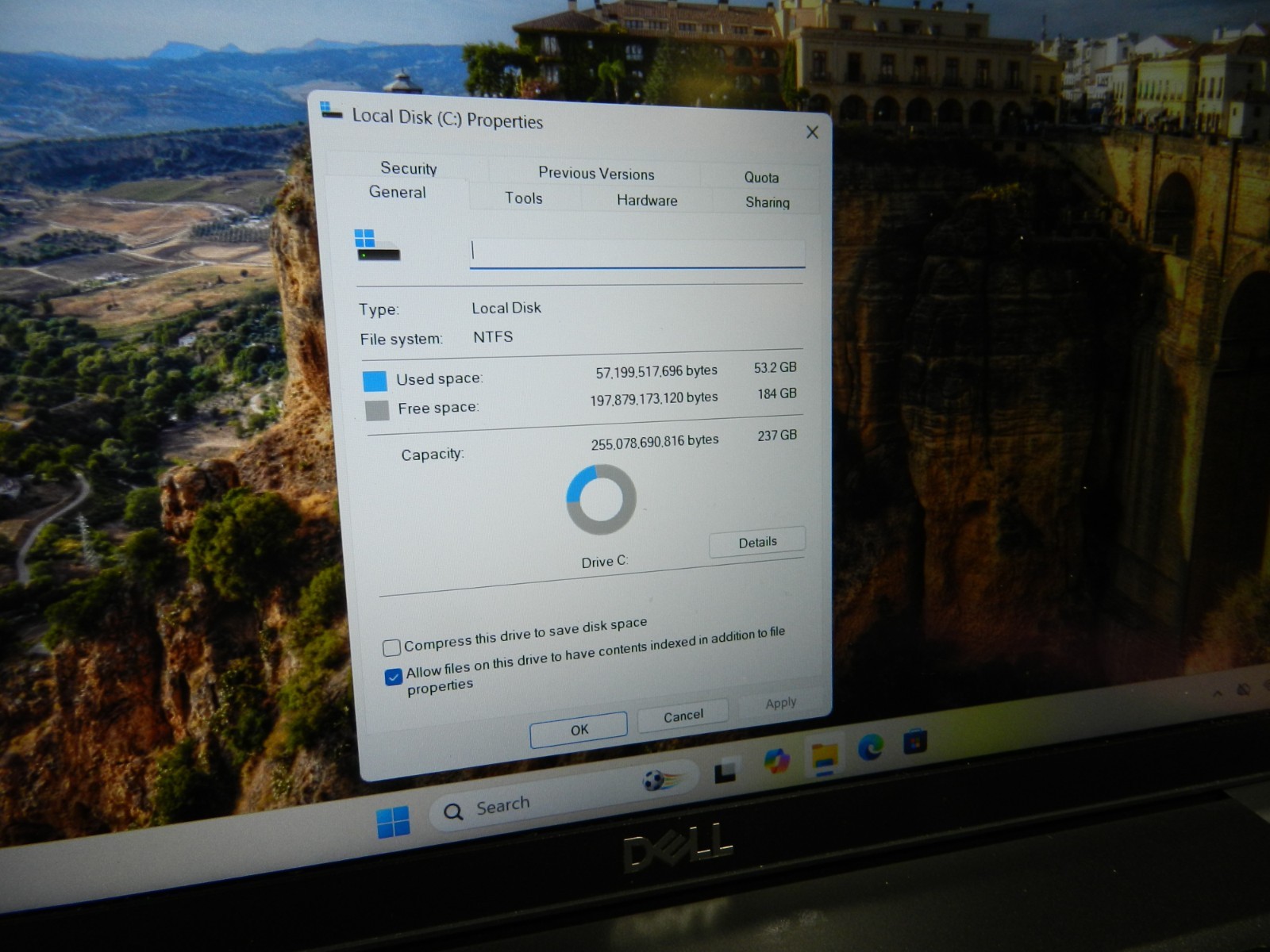Open the Windows Start menu

tap(393, 822)
